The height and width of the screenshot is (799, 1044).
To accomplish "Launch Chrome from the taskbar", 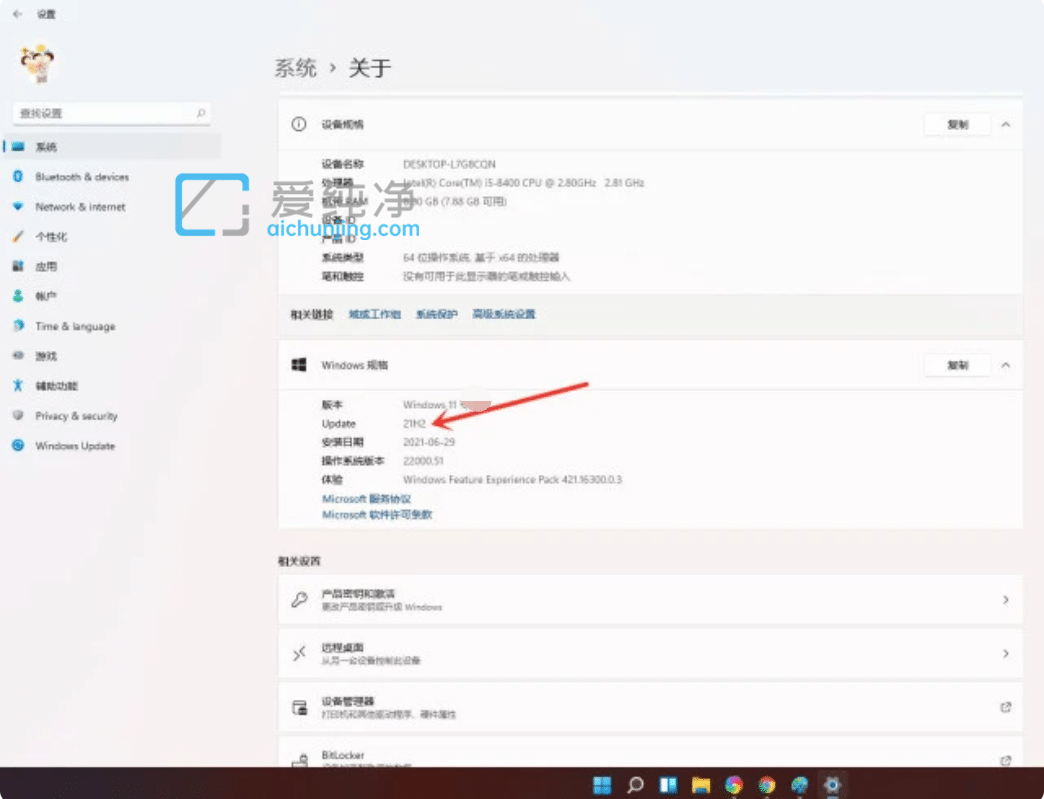I will (x=766, y=785).
